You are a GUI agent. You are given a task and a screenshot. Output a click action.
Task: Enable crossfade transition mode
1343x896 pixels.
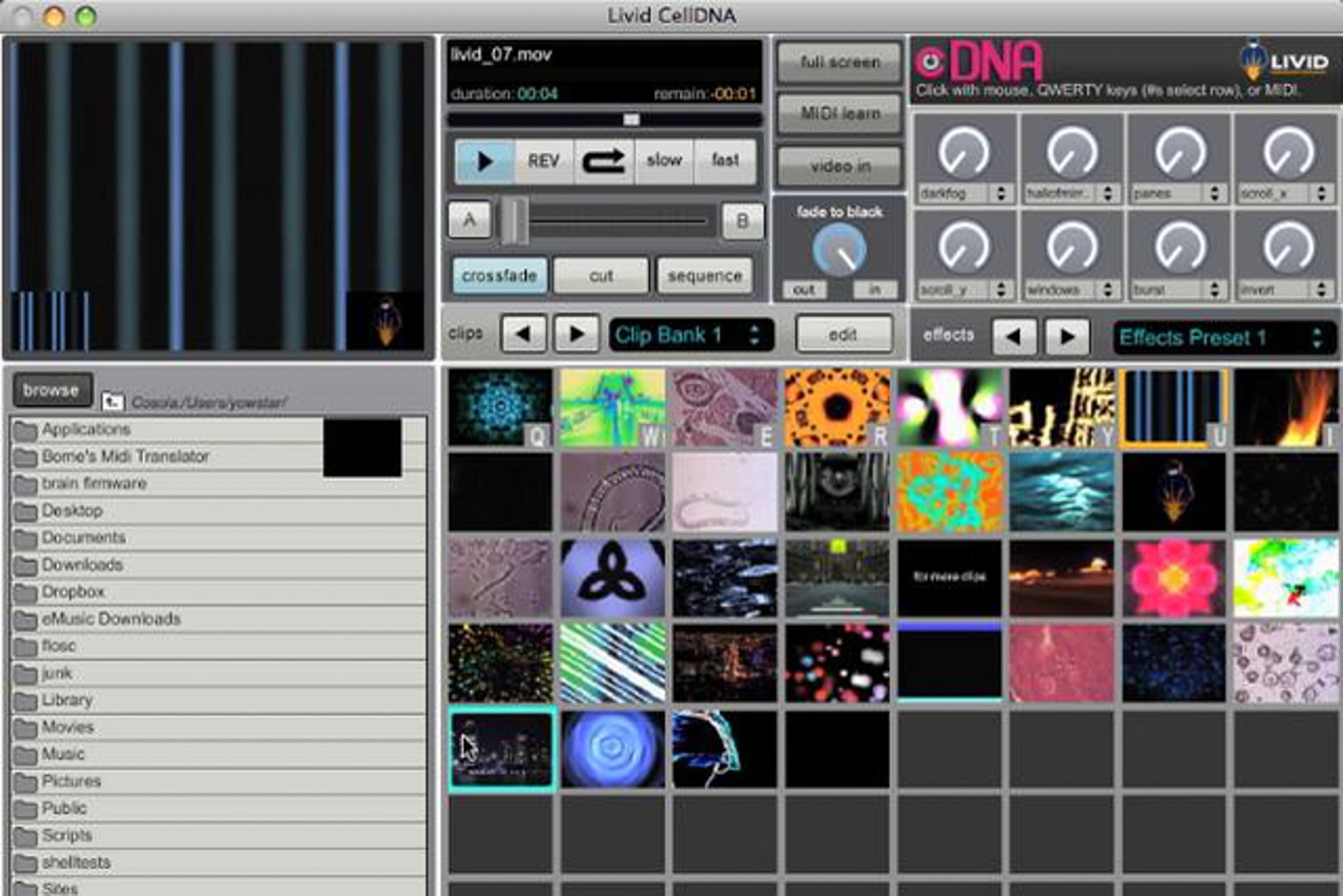(499, 276)
